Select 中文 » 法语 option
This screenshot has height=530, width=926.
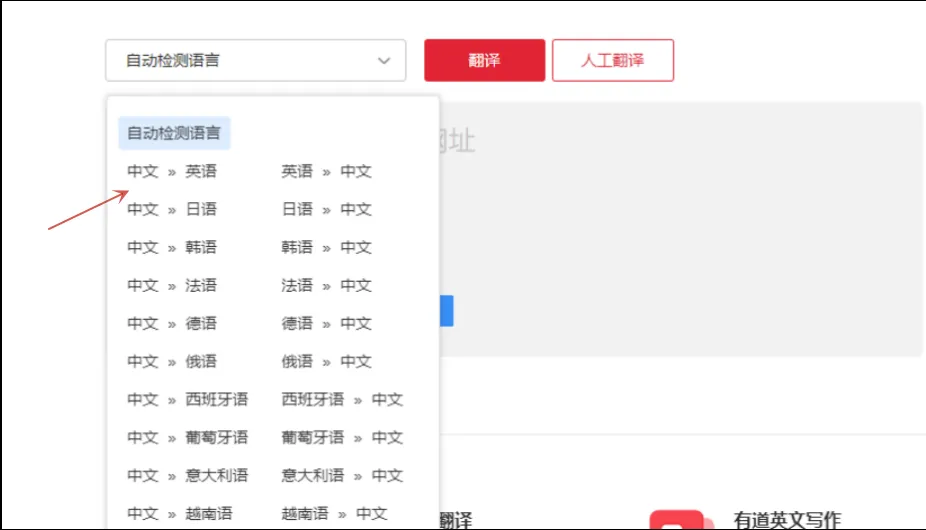pyautogui.click(x=172, y=285)
